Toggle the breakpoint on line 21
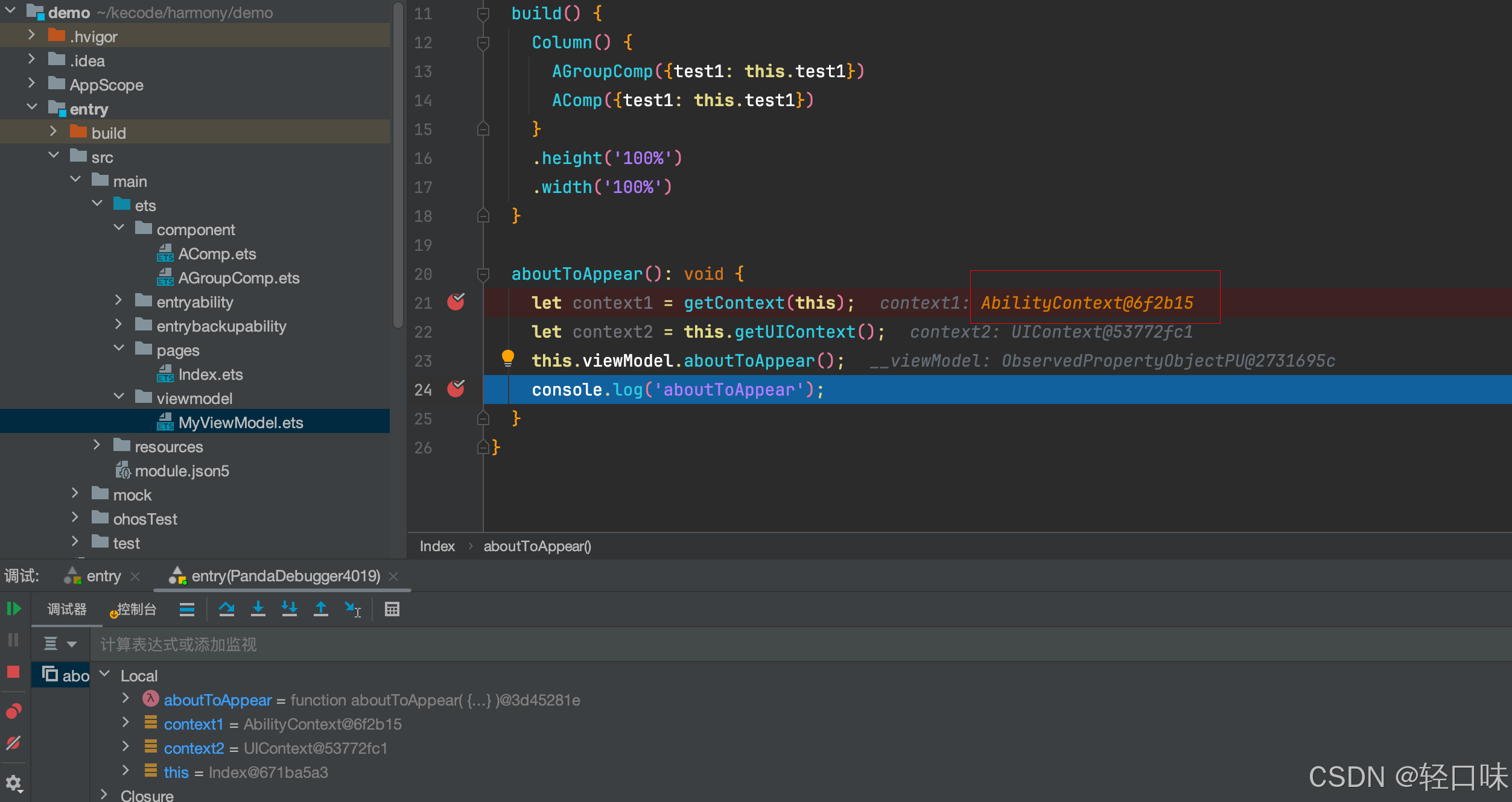The width and height of the screenshot is (1512, 802). coord(456,302)
